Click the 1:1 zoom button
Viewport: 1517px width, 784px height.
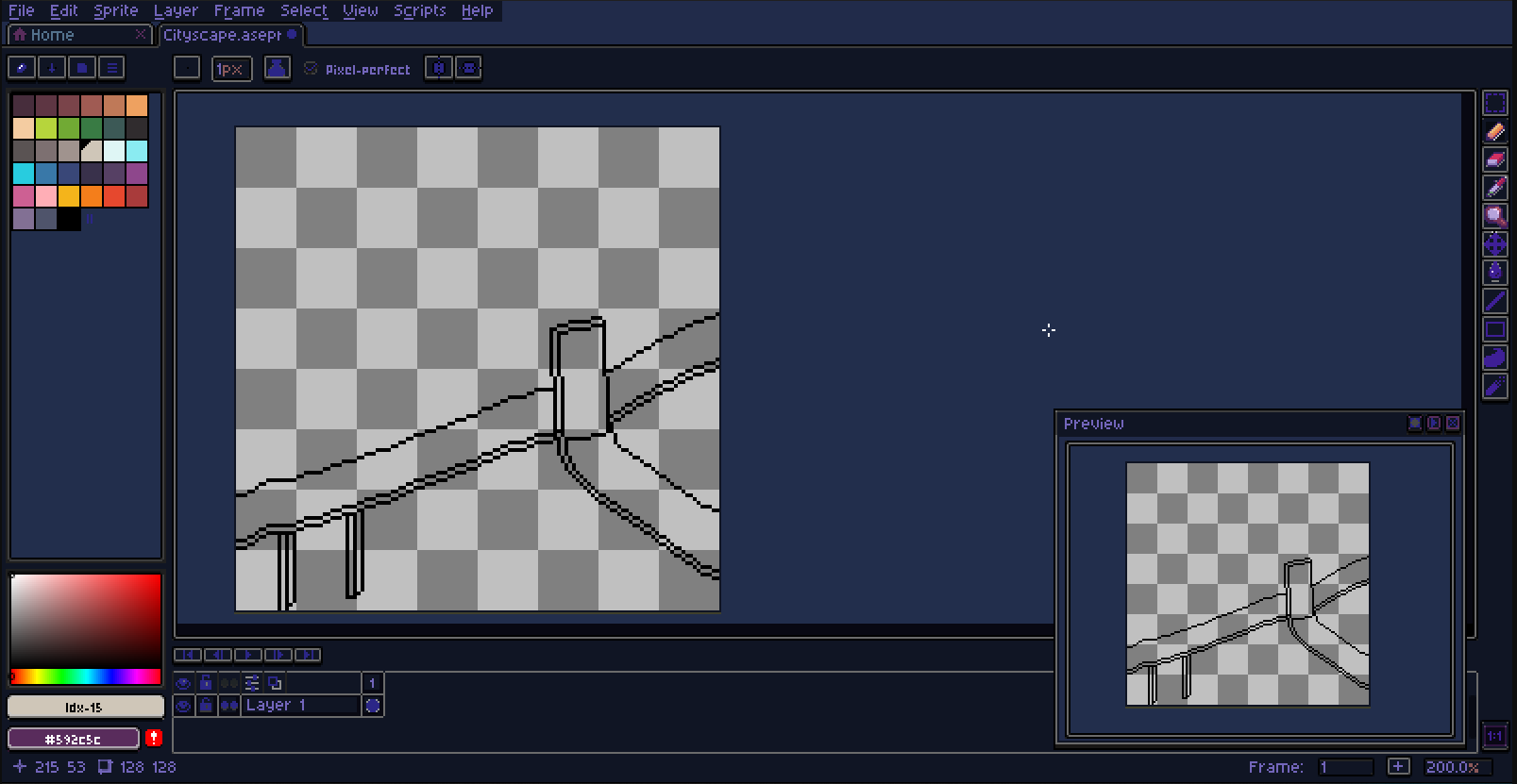coord(1494,736)
